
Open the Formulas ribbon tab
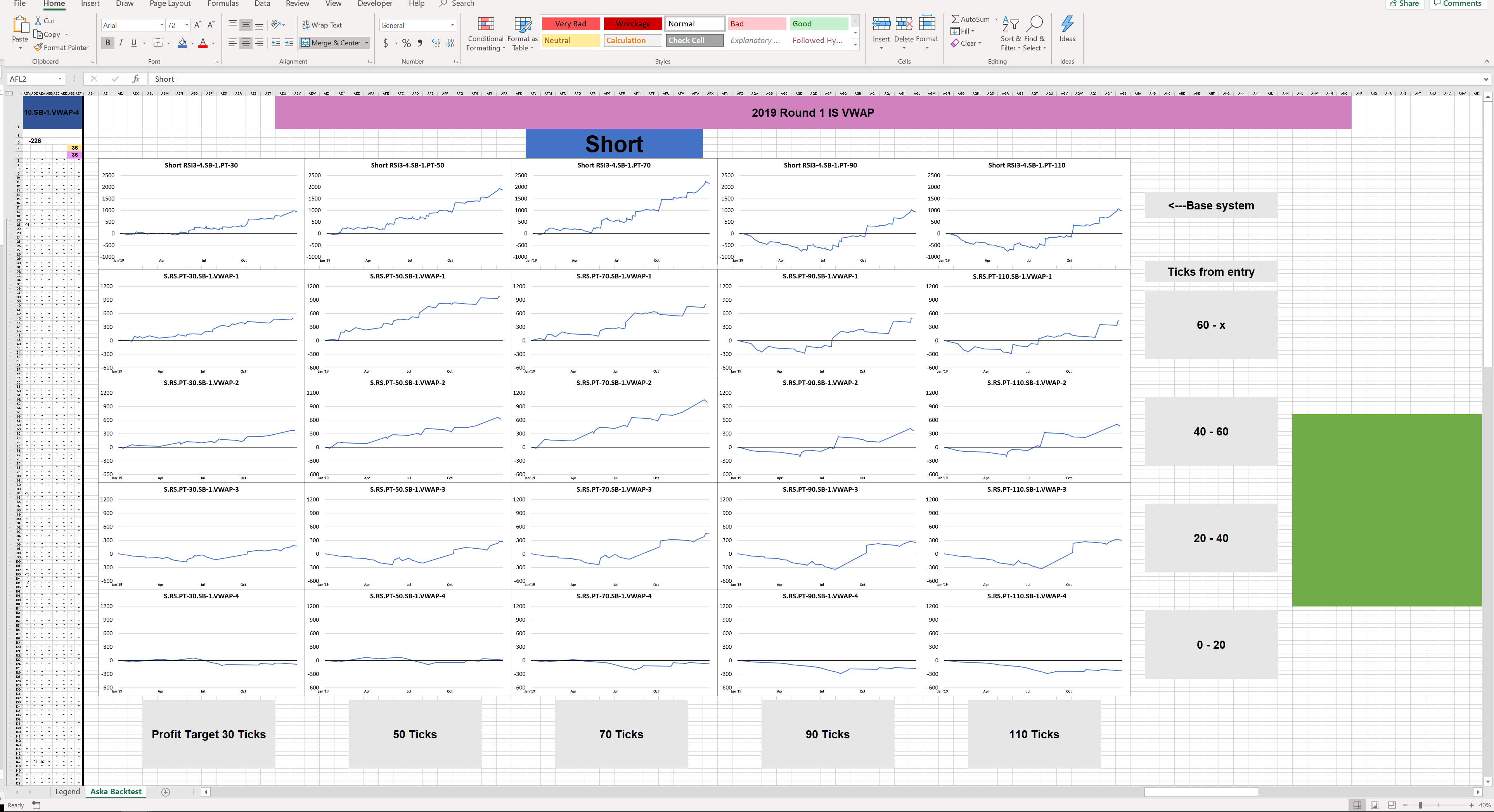click(223, 3)
